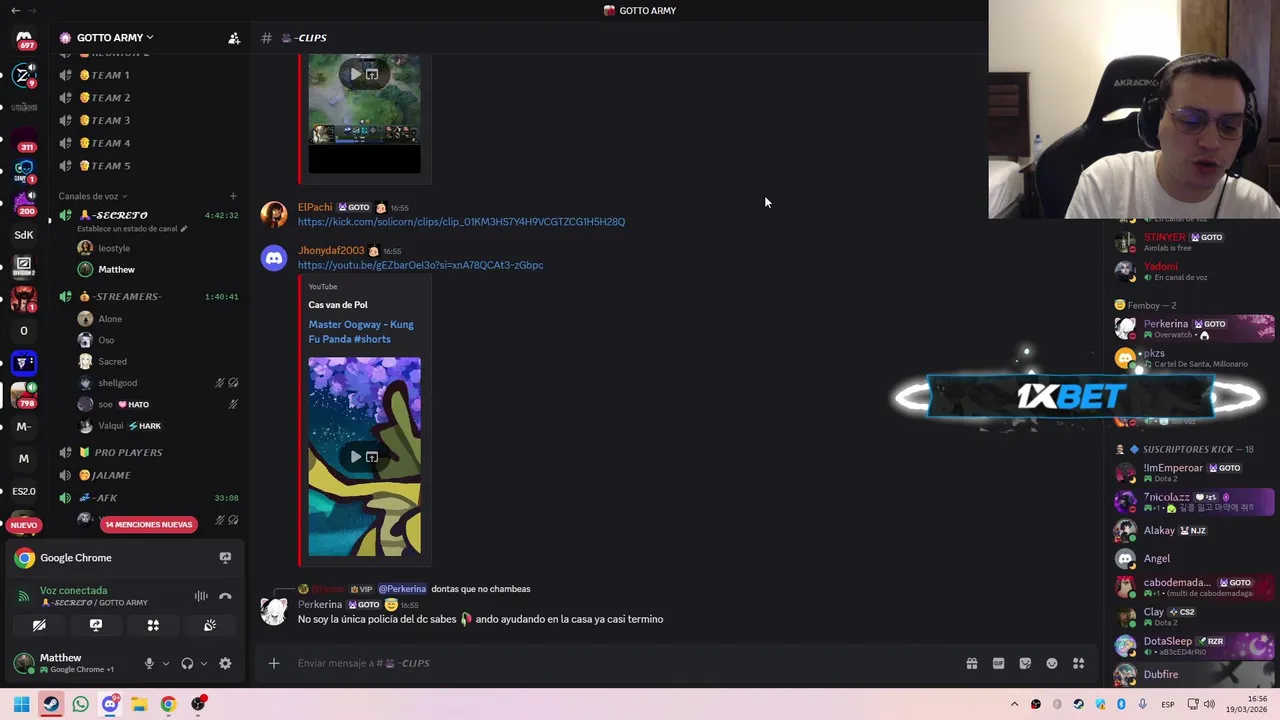
Task: Open the emoji picker
Action: click(x=1052, y=663)
